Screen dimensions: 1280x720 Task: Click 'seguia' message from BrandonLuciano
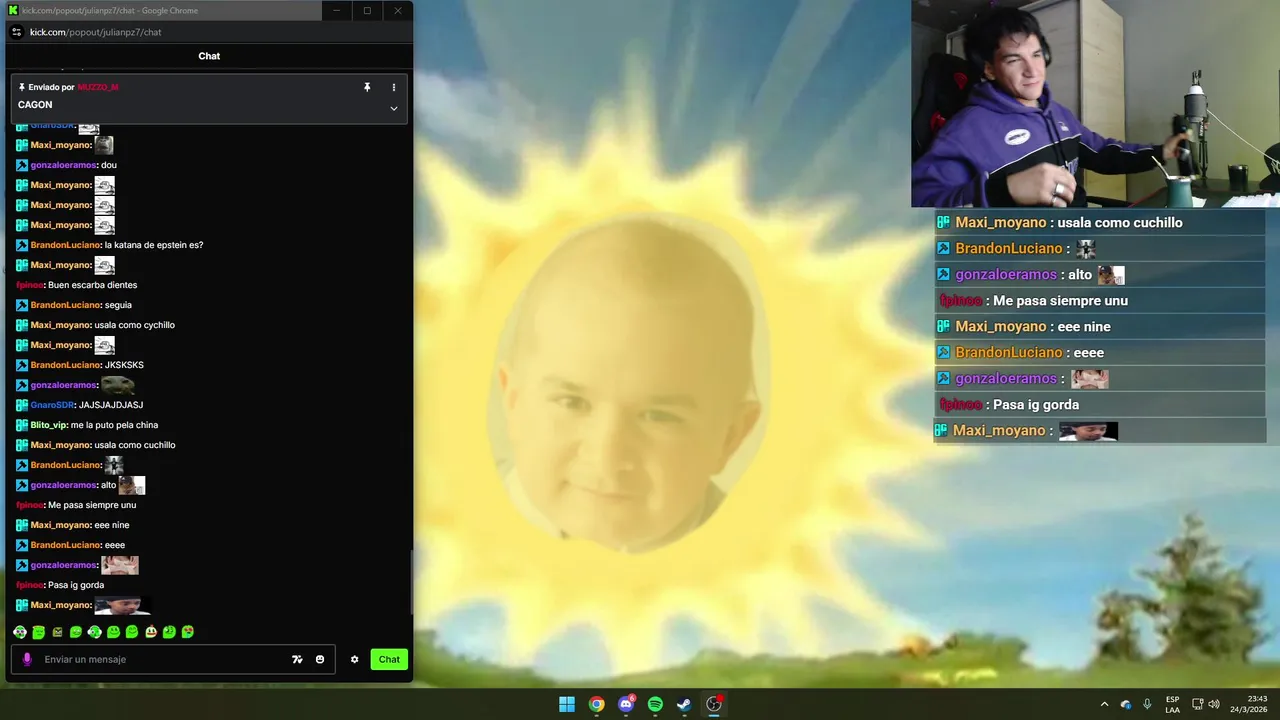(x=118, y=305)
